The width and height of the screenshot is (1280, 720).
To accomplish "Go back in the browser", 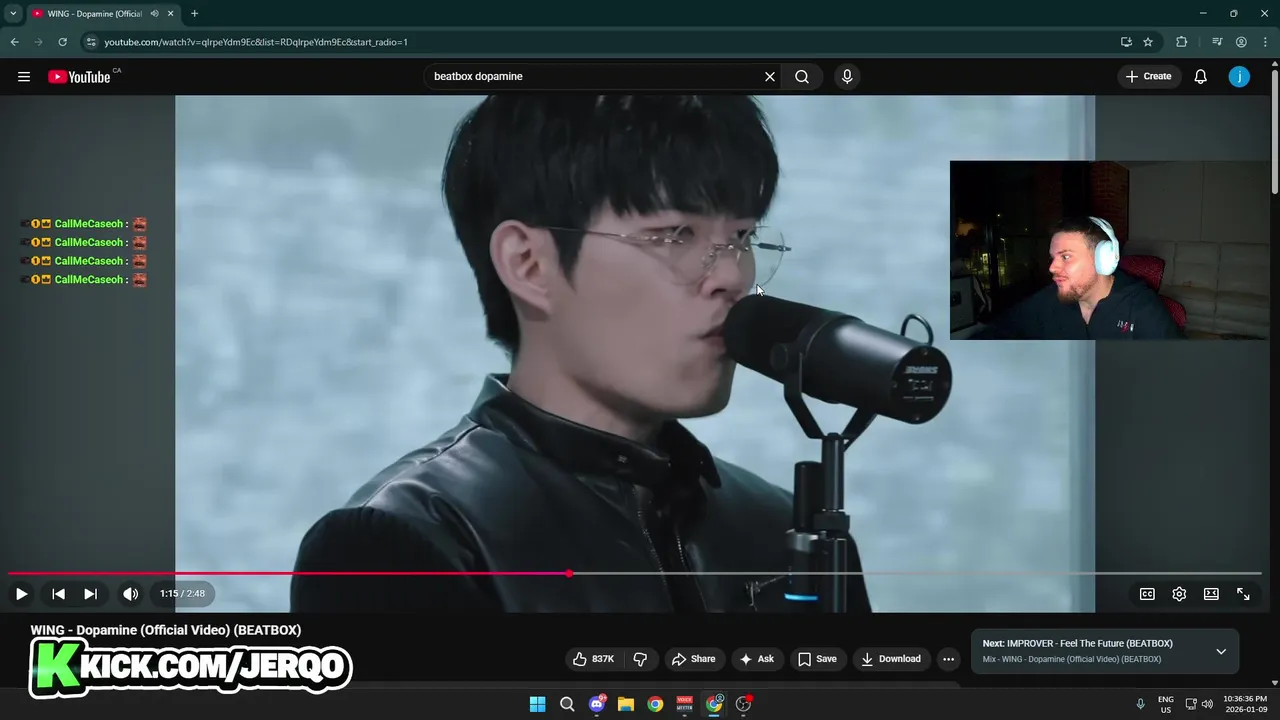I will click(14, 42).
